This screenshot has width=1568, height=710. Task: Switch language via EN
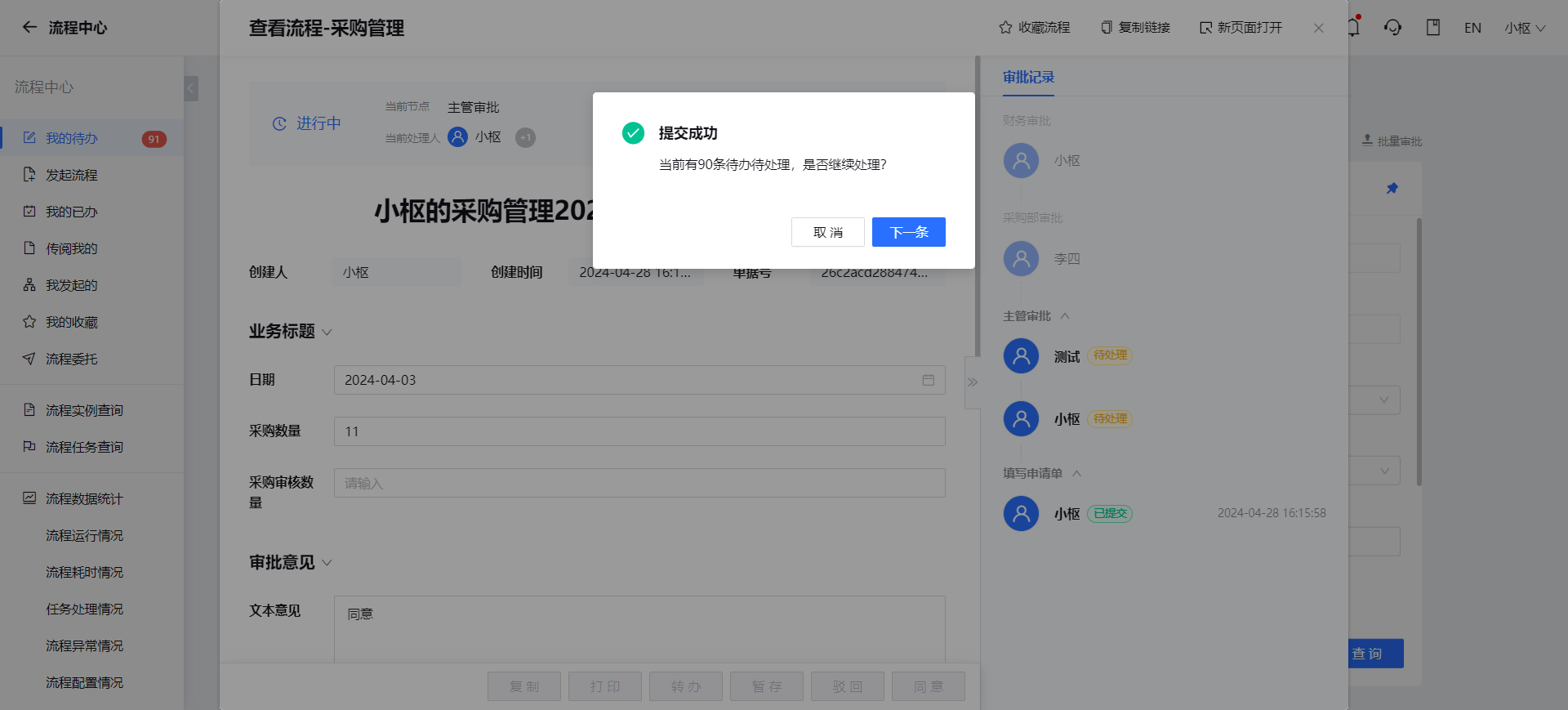point(1472,28)
